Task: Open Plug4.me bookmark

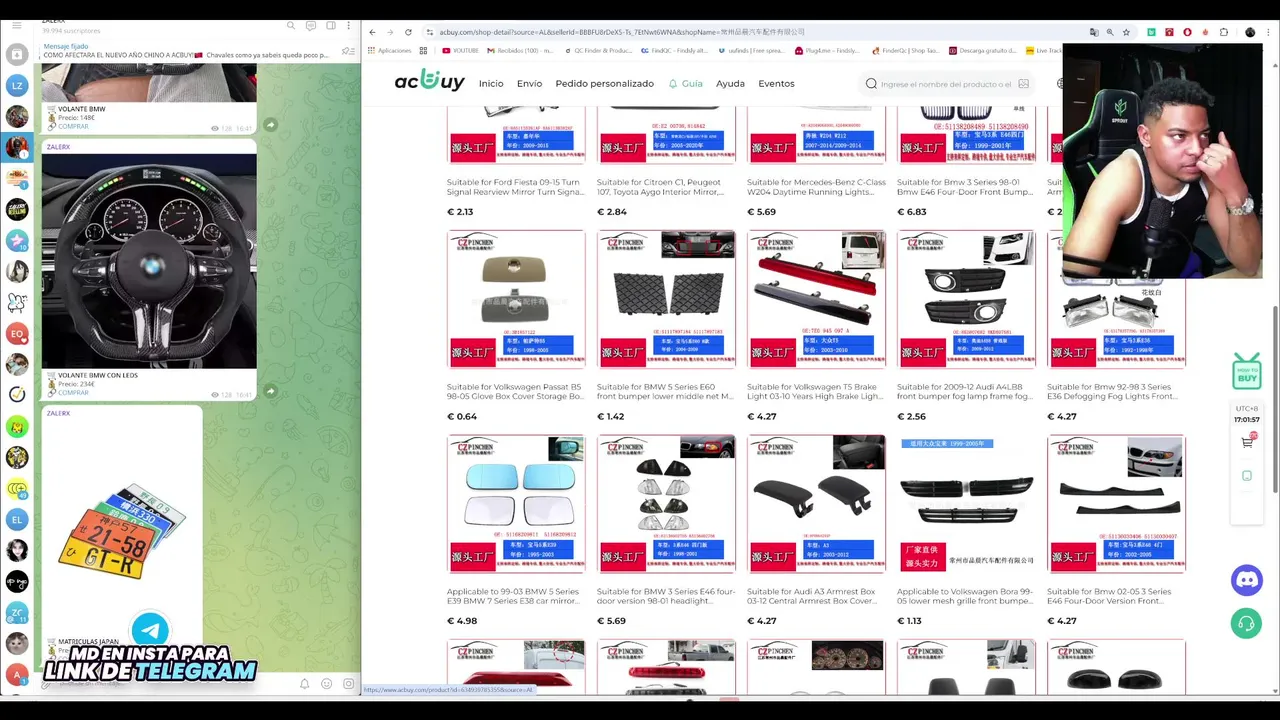Action: point(828,50)
